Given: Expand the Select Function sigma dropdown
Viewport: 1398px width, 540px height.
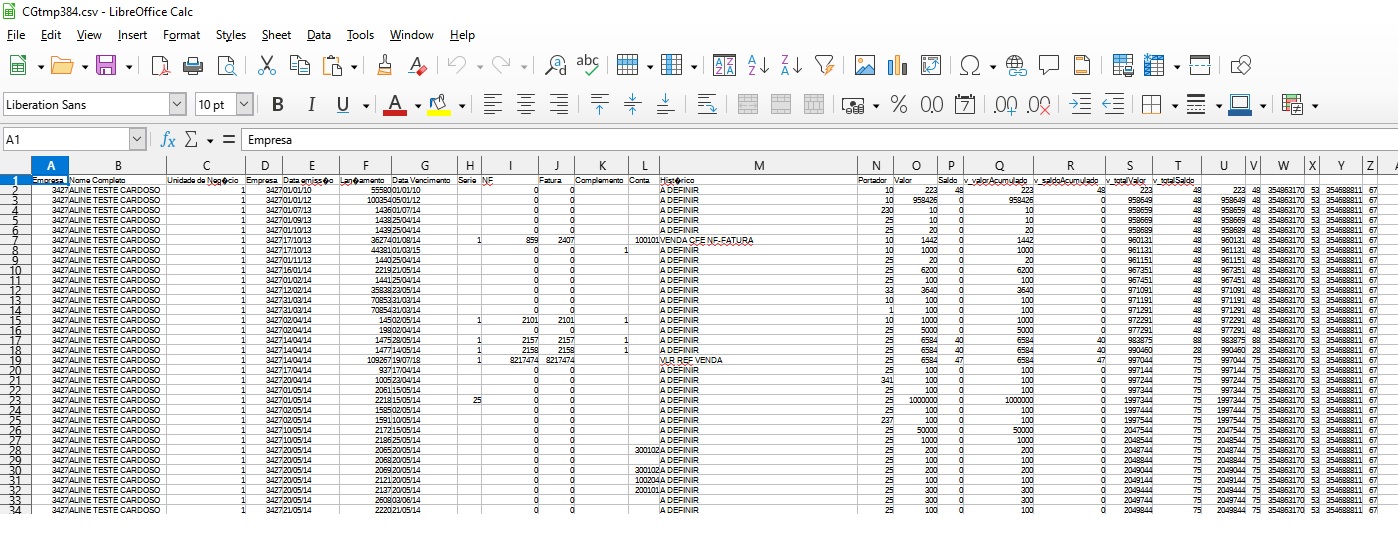Looking at the screenshot, I should (x=210, y=141).
